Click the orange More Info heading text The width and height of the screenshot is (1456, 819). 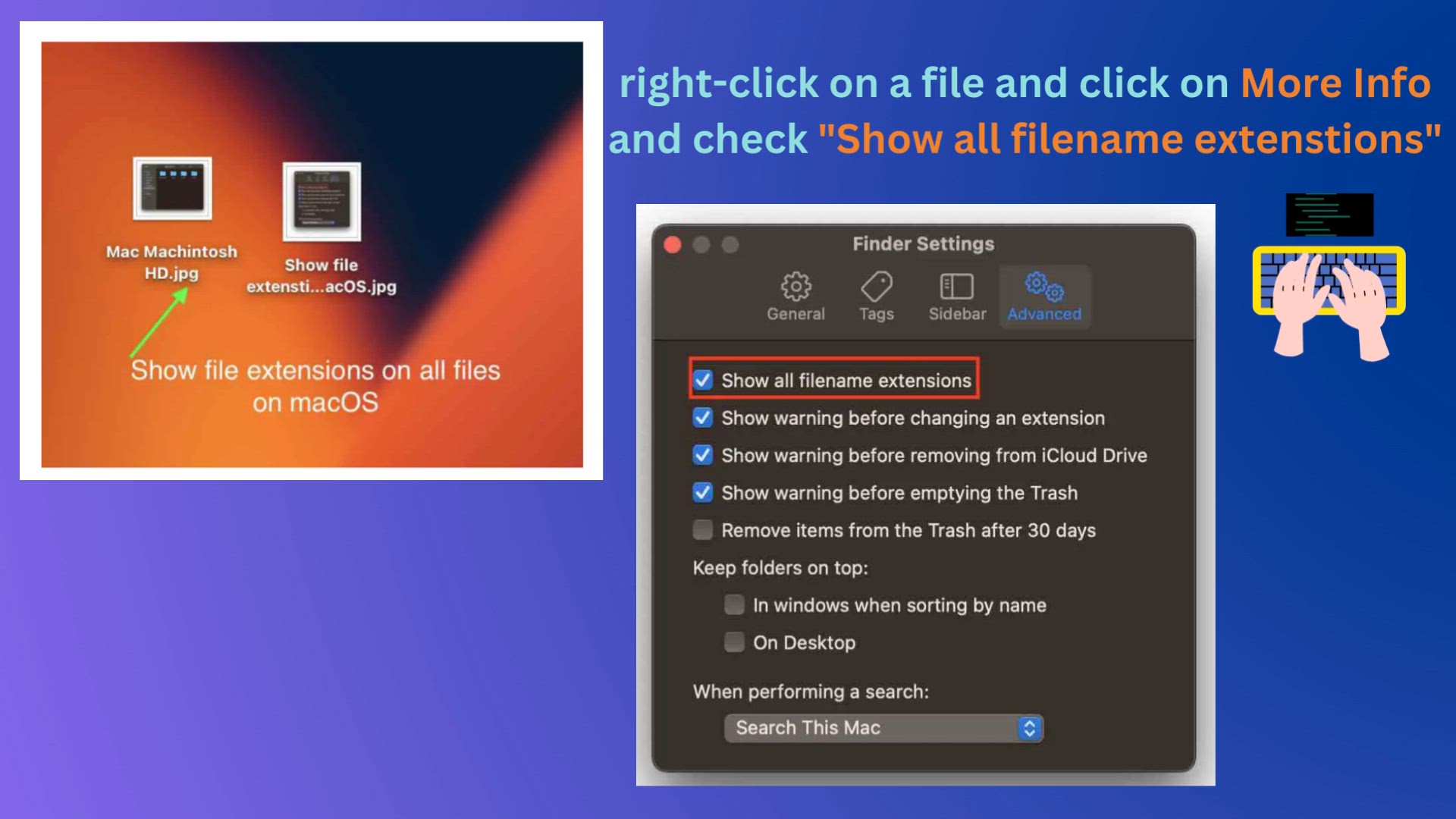(1335, 83)
